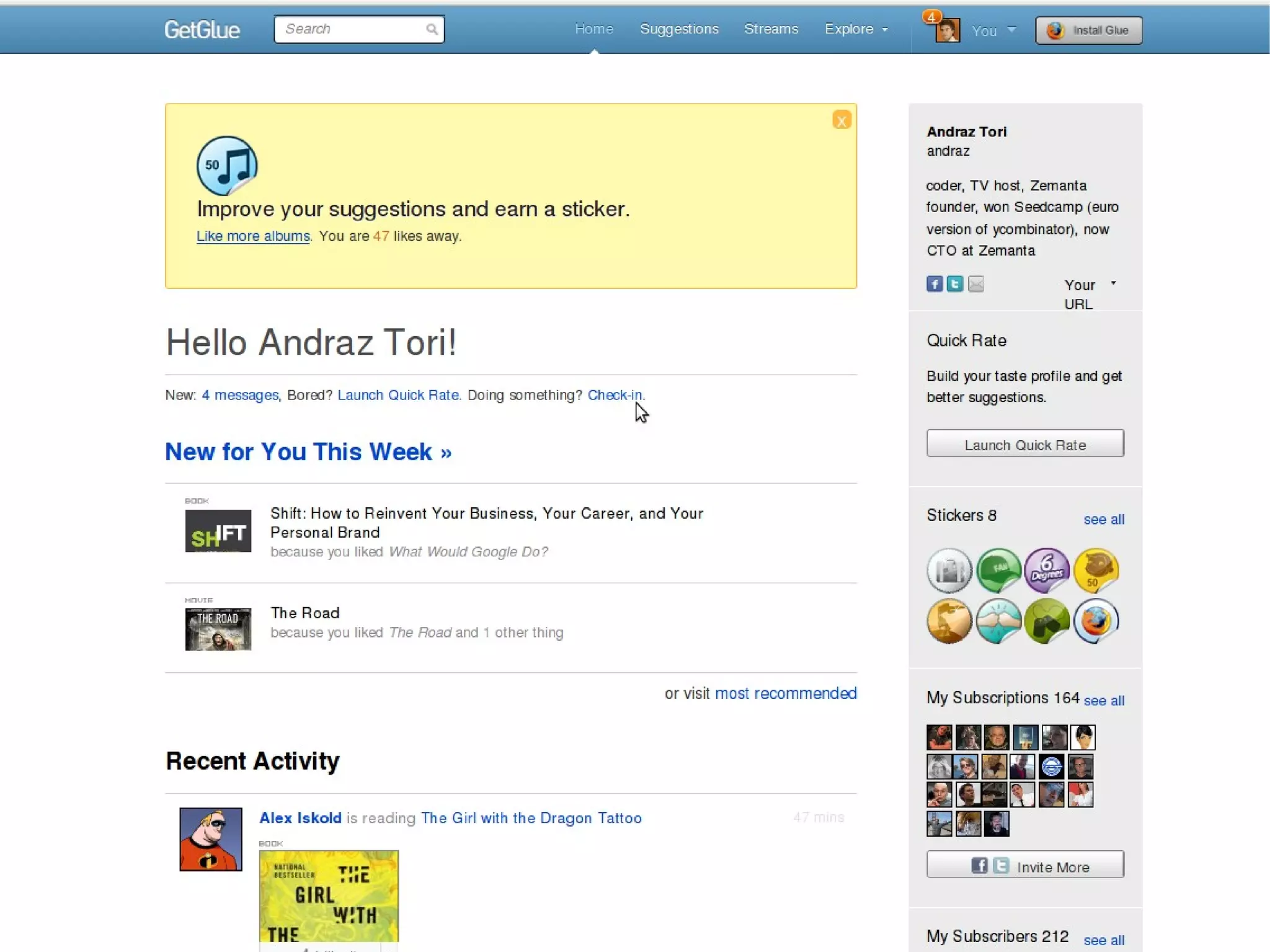
Task: Click the Twitter icon in profile panel
Action: point(955,284)
